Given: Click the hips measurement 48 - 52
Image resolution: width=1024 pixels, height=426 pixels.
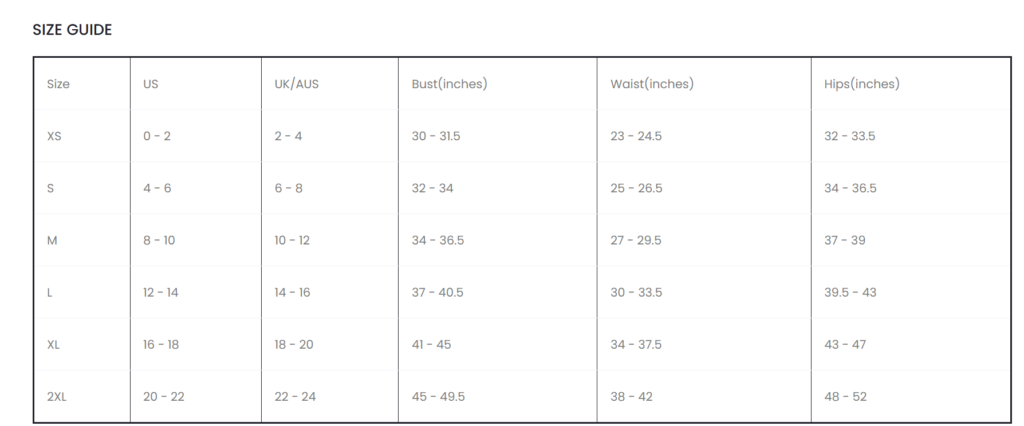Looking at the screenshot, I should (845, 397).
